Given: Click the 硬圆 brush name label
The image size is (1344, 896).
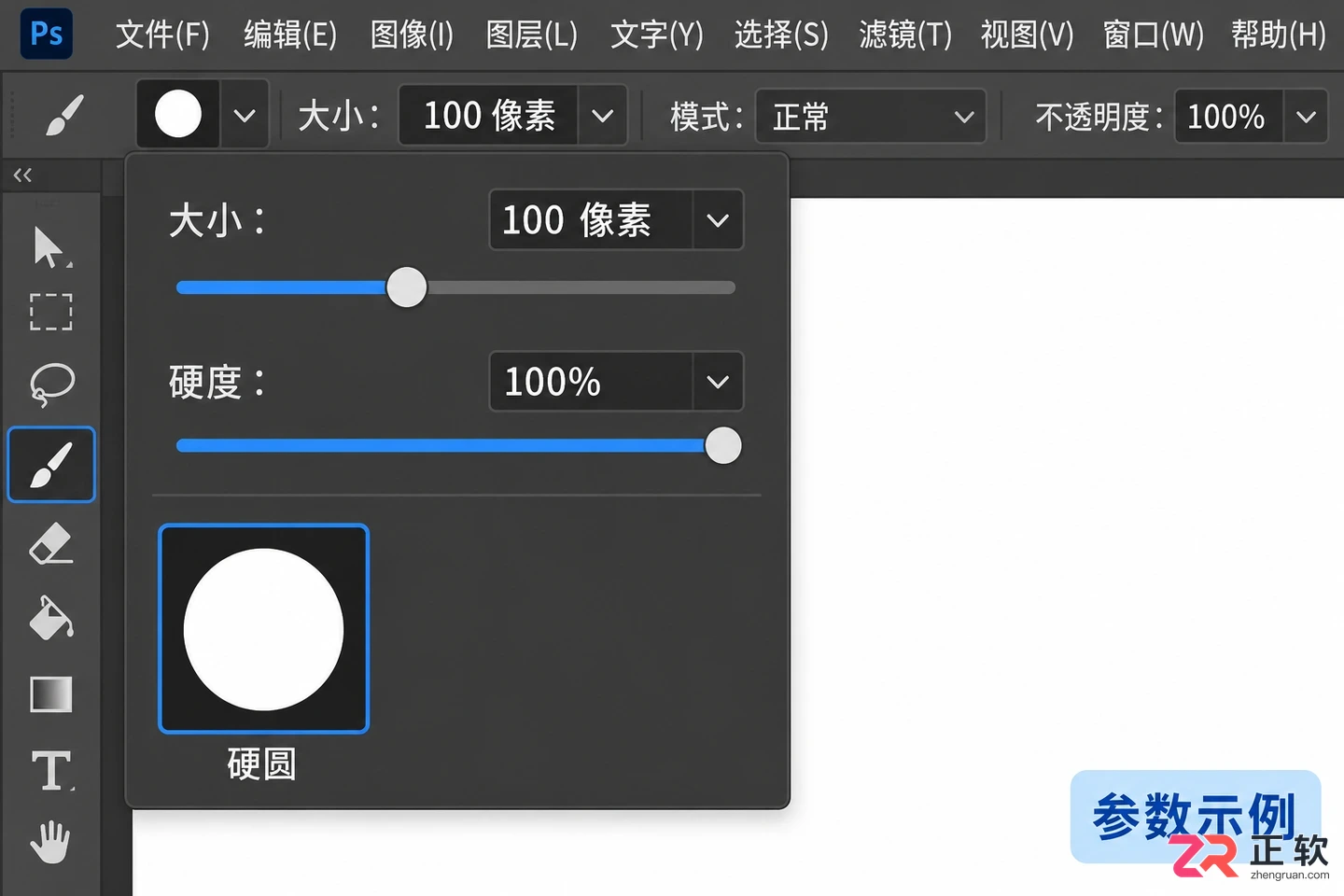Looking at the screenshot, I should click(261, 764).
